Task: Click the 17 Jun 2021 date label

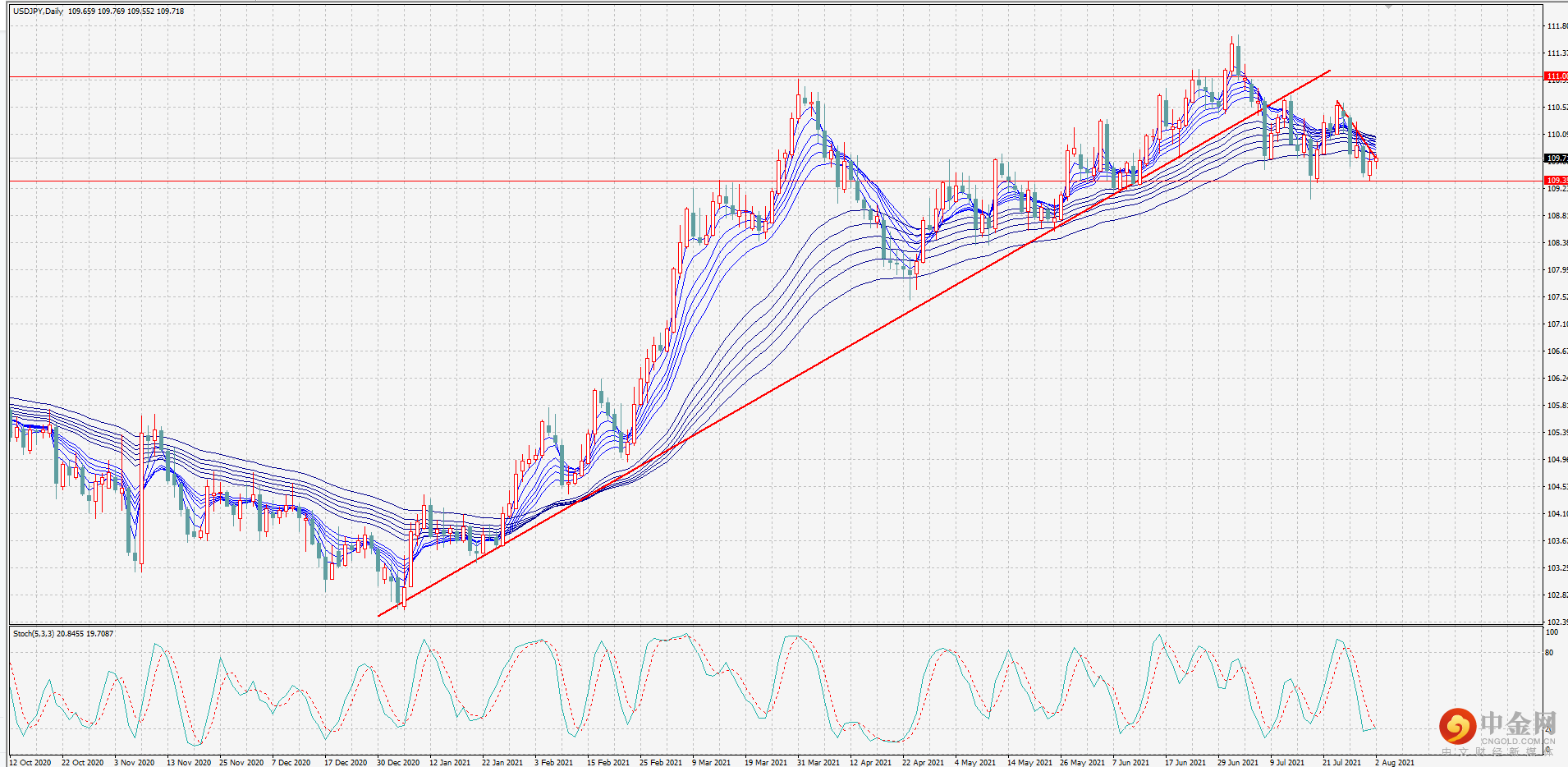Action: tap(1185, 762)
